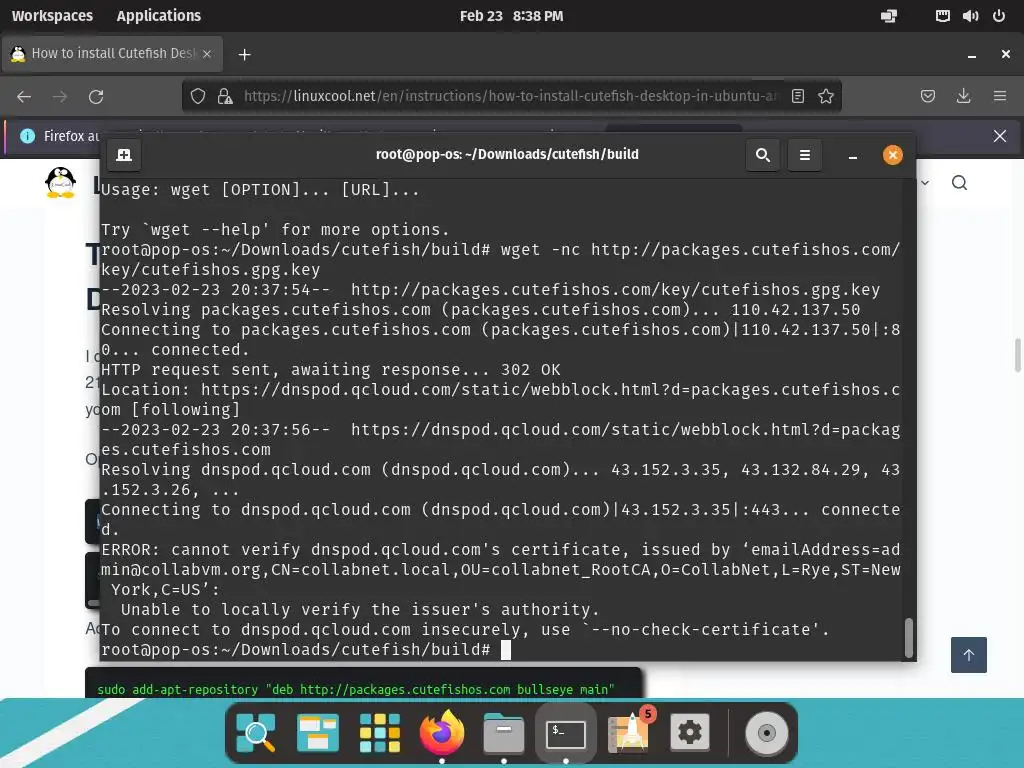Bookmark this page with star
The height and width of the screenshot is (768, 1024).
pyautogui.click(x=825, y=97)
